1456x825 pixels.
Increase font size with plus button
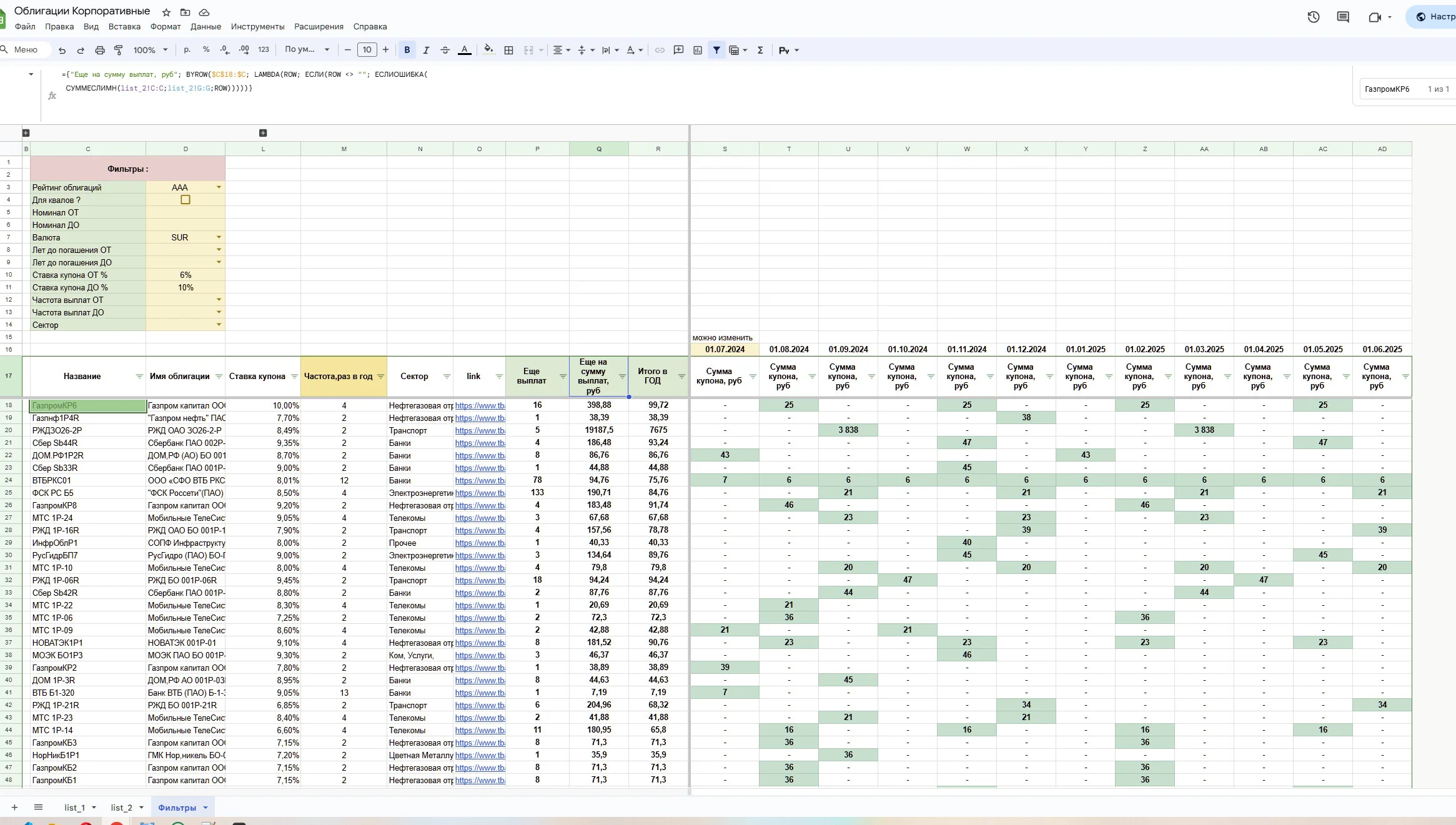click(x=385, y=50)
